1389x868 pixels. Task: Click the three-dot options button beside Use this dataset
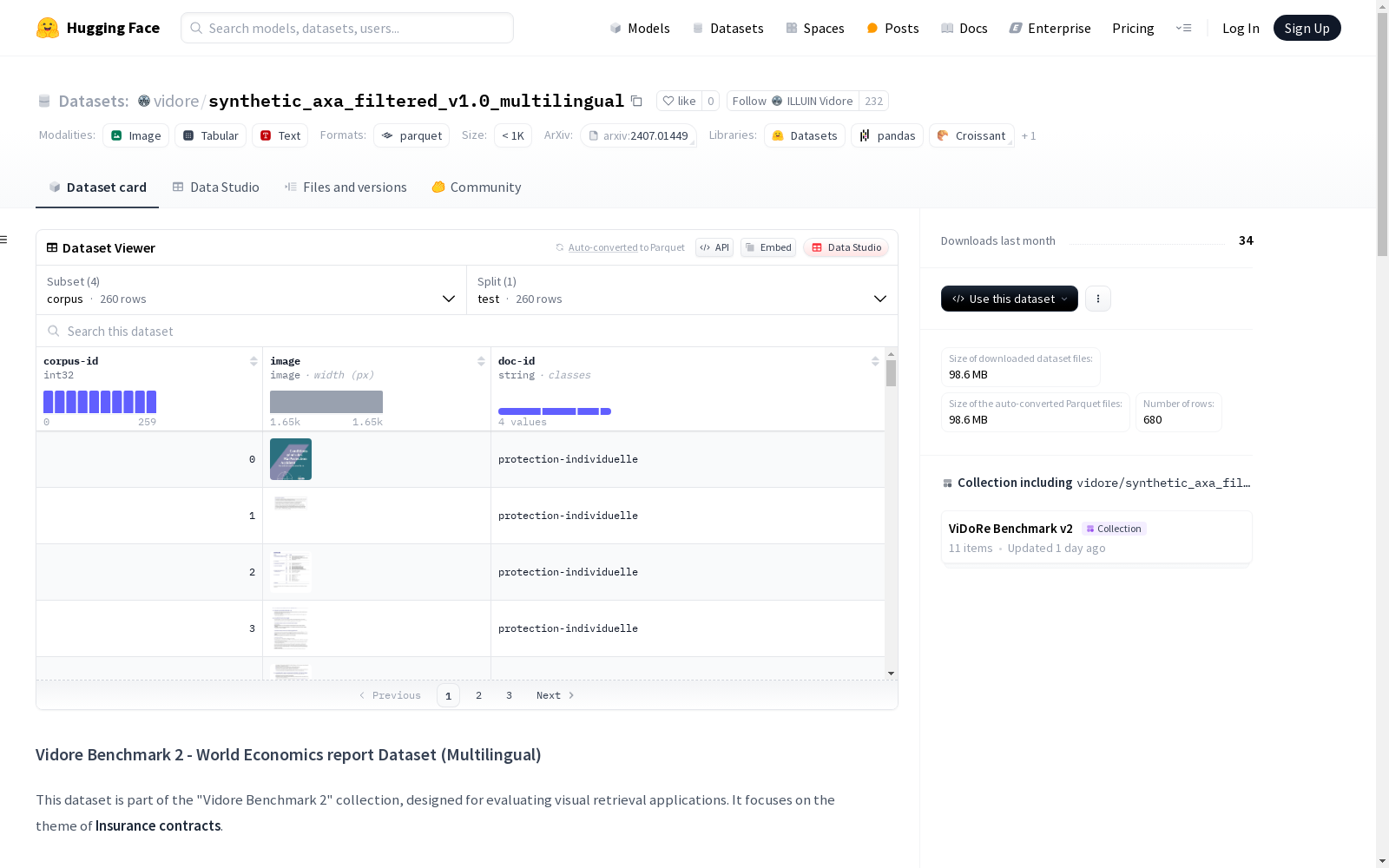tap(1098, 299)
